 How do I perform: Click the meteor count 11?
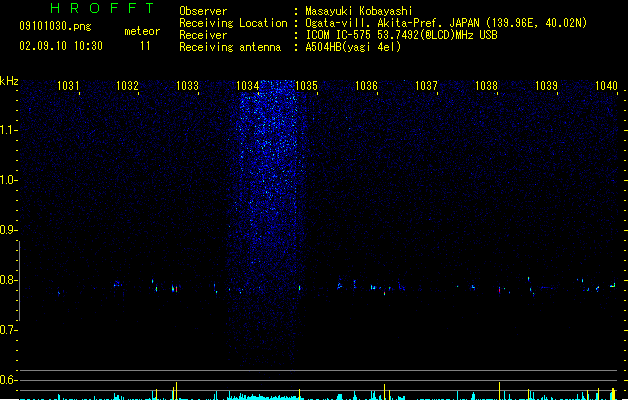pyautogui.click(x=145, y=46)
